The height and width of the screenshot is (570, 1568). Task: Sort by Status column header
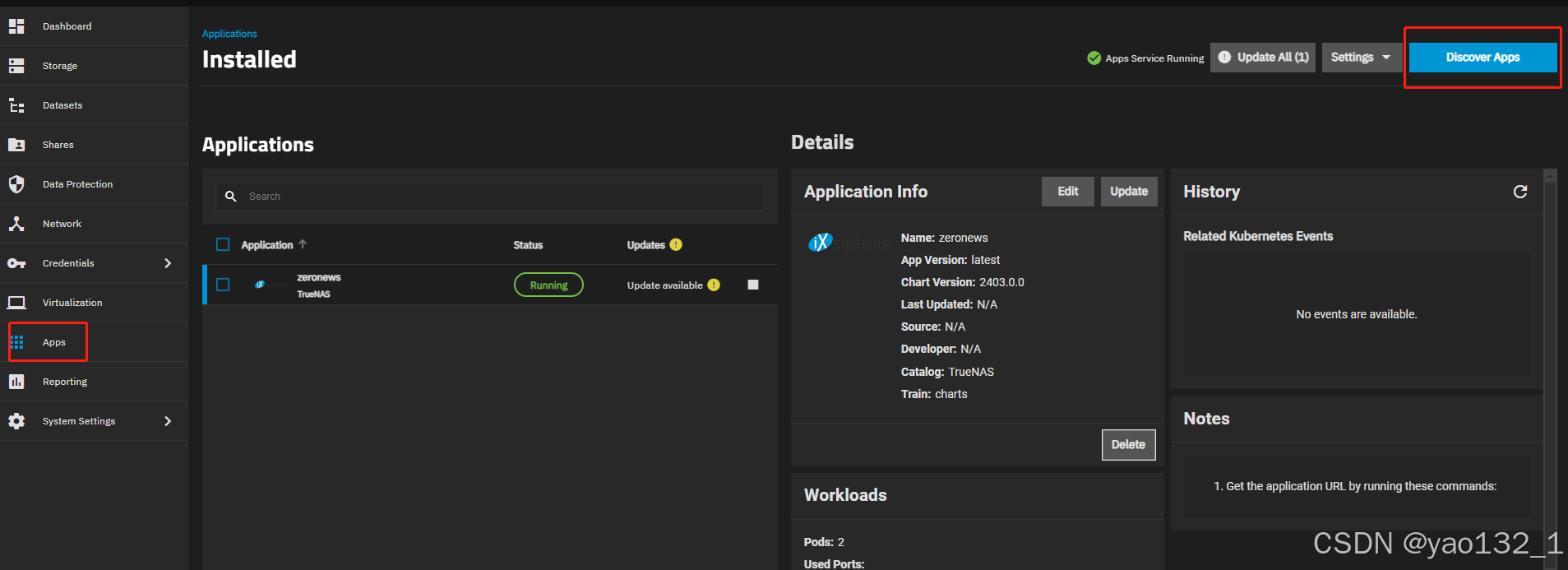528,245
